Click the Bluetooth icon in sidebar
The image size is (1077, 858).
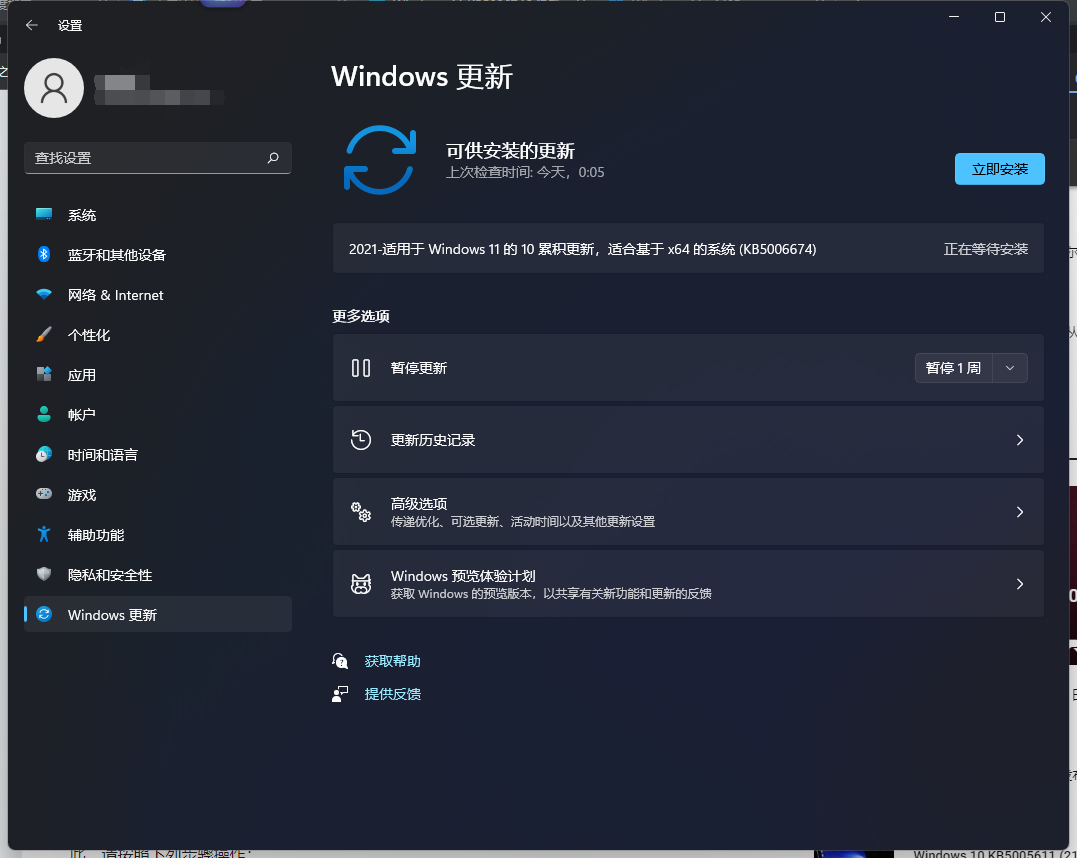tap(44, 254)
